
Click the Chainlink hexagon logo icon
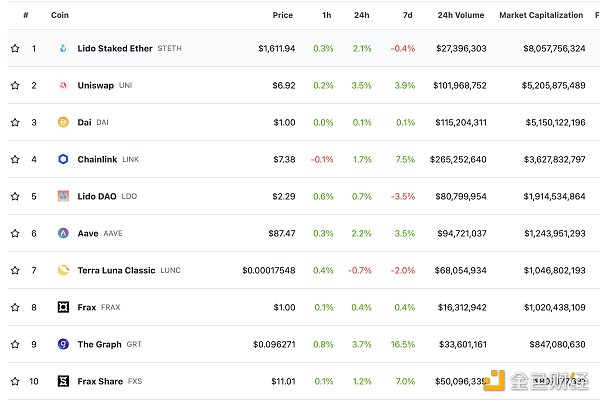[63, 160]
